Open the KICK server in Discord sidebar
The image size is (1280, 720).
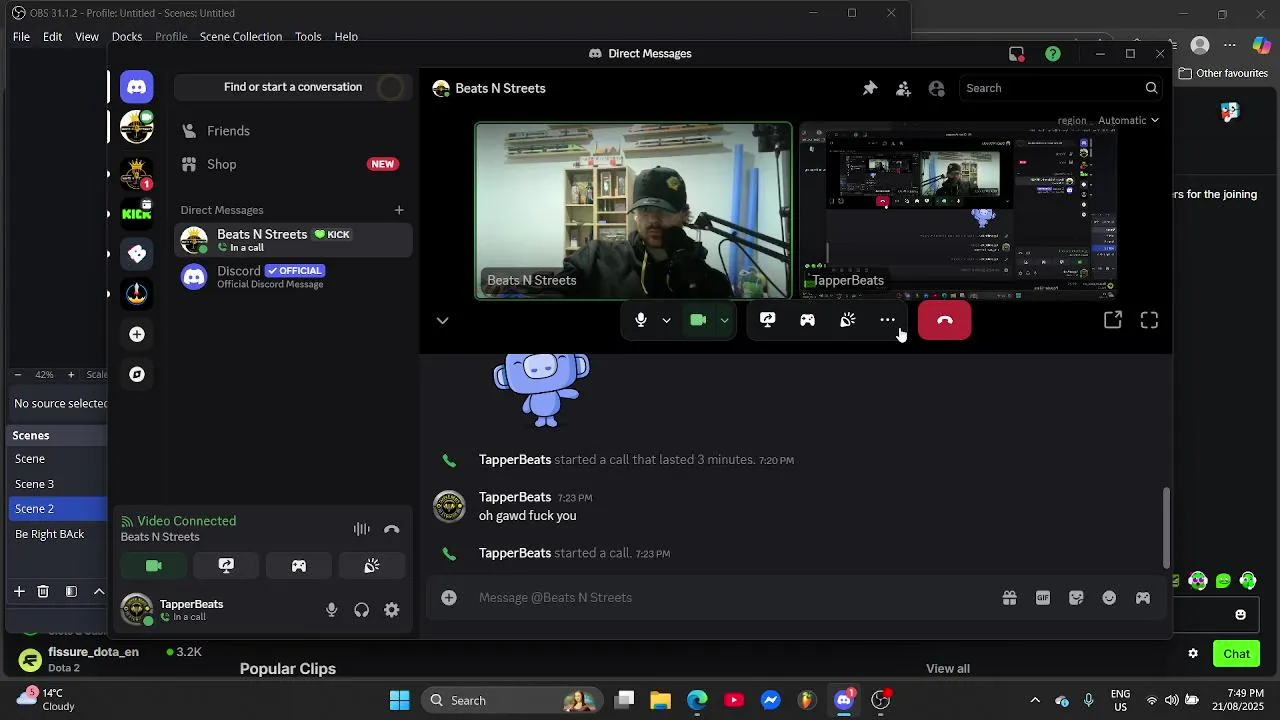coord(137,213)
